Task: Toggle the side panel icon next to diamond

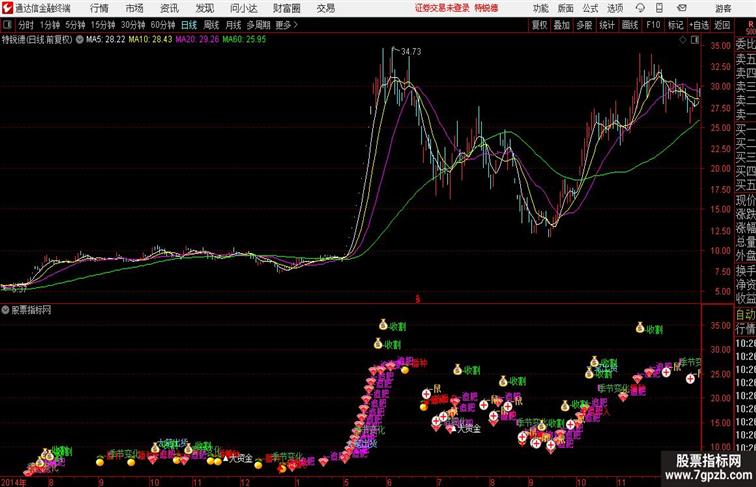Action: 695,40
